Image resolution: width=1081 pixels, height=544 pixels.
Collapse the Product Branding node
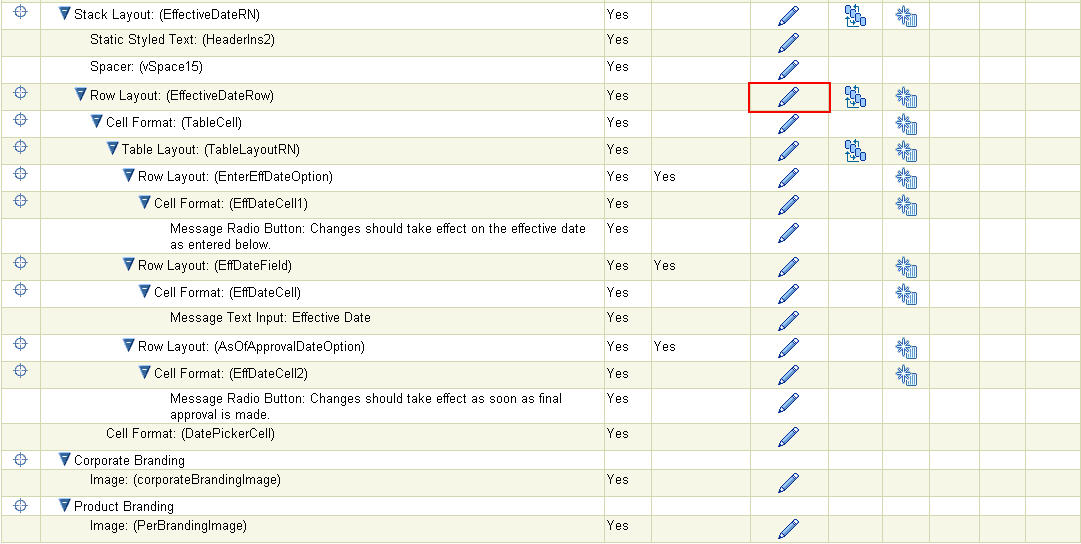pyautogui.click(x=65, y=506)
